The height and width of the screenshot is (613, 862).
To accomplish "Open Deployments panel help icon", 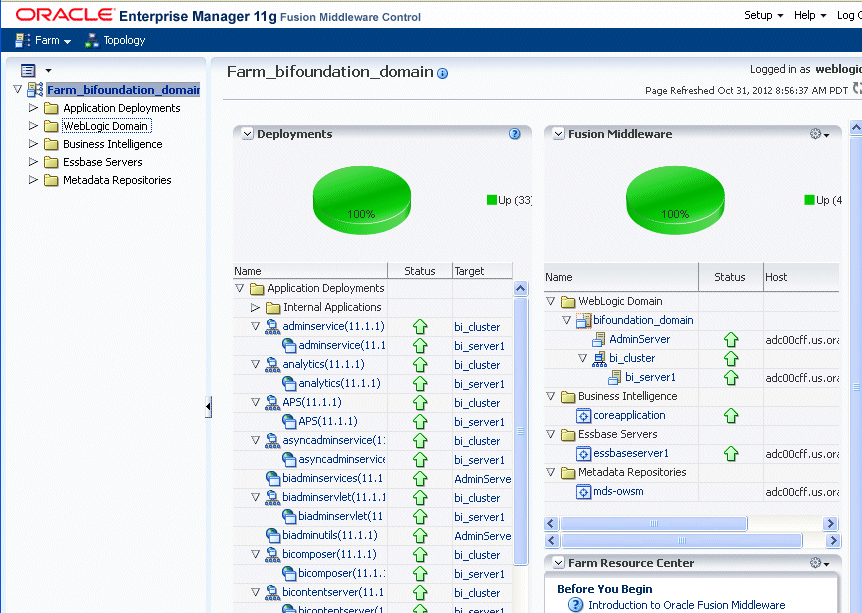I will (x=515, y=134).
